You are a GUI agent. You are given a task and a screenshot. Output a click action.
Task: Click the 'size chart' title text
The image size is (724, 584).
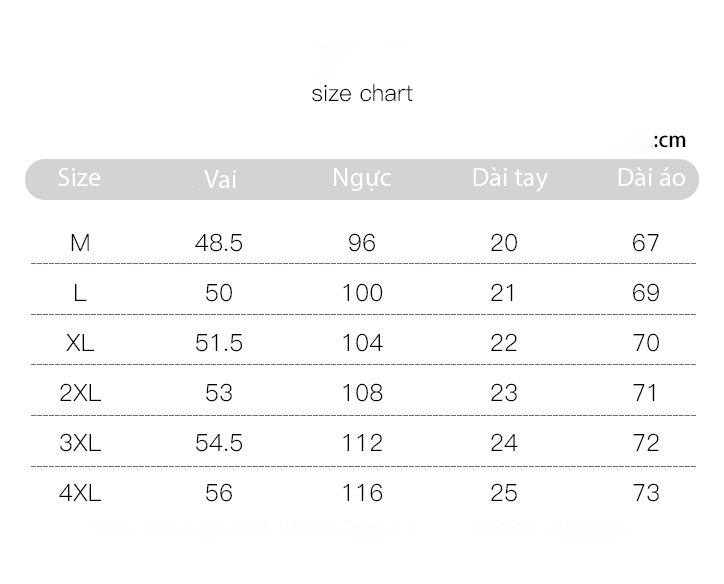(362, 94)
